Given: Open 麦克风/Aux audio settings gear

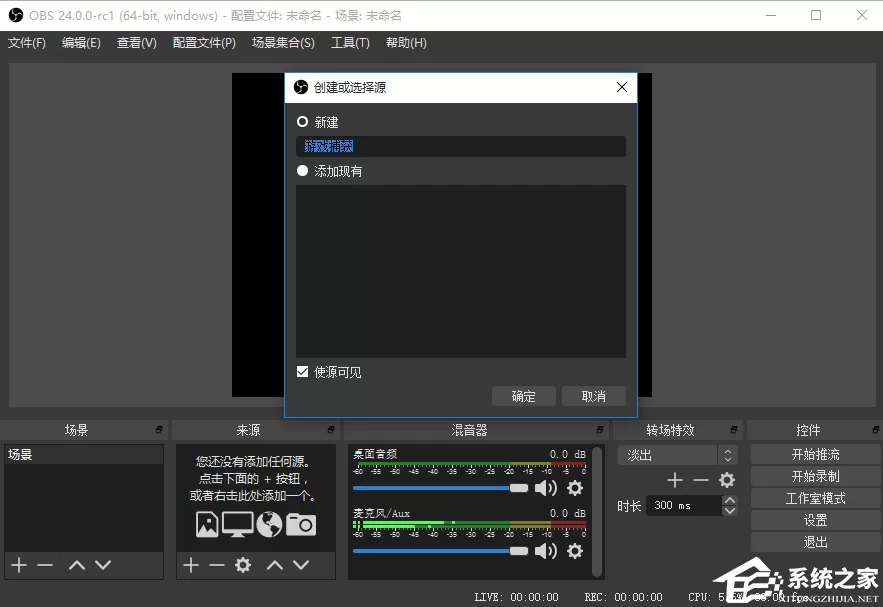Looking at the screenshot, I should (574, 551).
